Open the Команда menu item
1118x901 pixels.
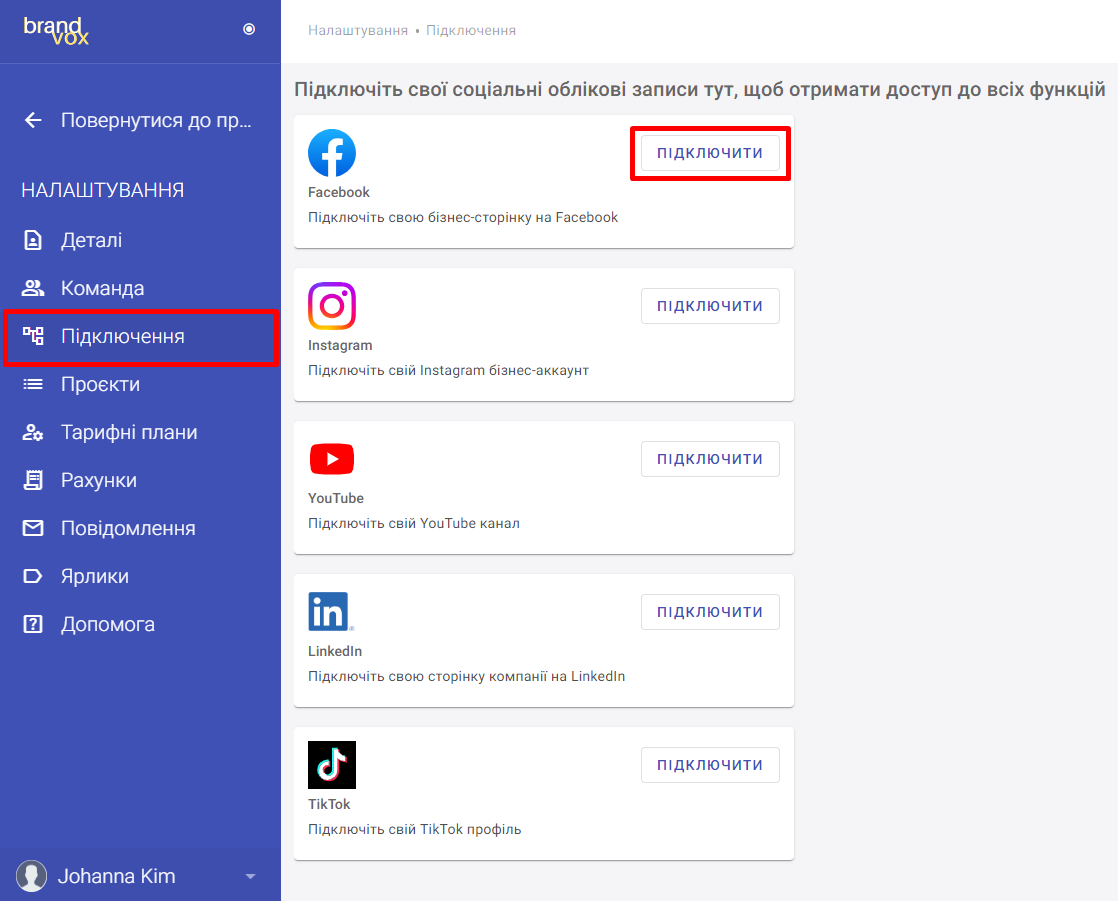coord(140,288)
